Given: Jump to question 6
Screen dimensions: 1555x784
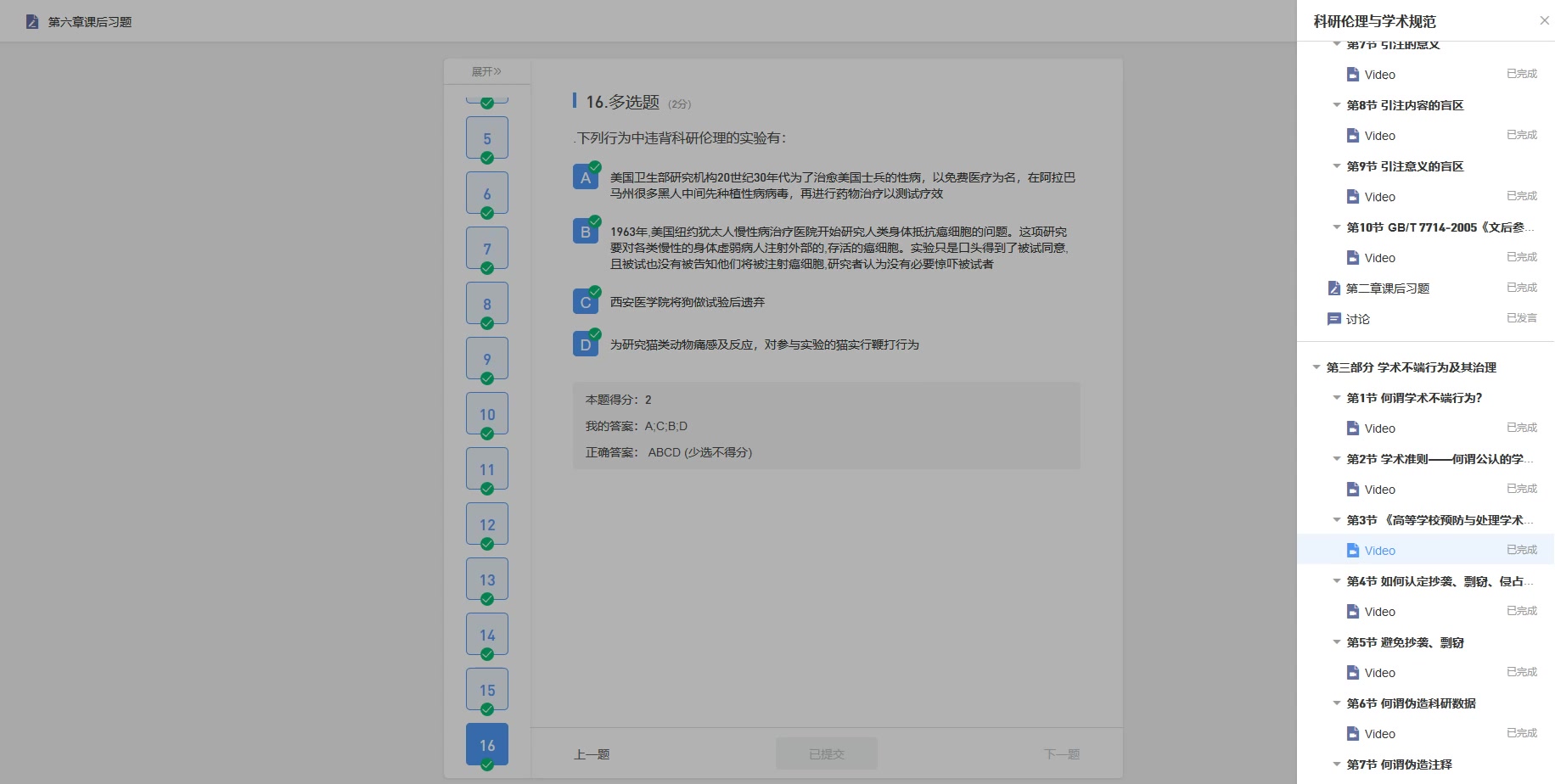Looking at the screenshot, I should coord(487,193).
